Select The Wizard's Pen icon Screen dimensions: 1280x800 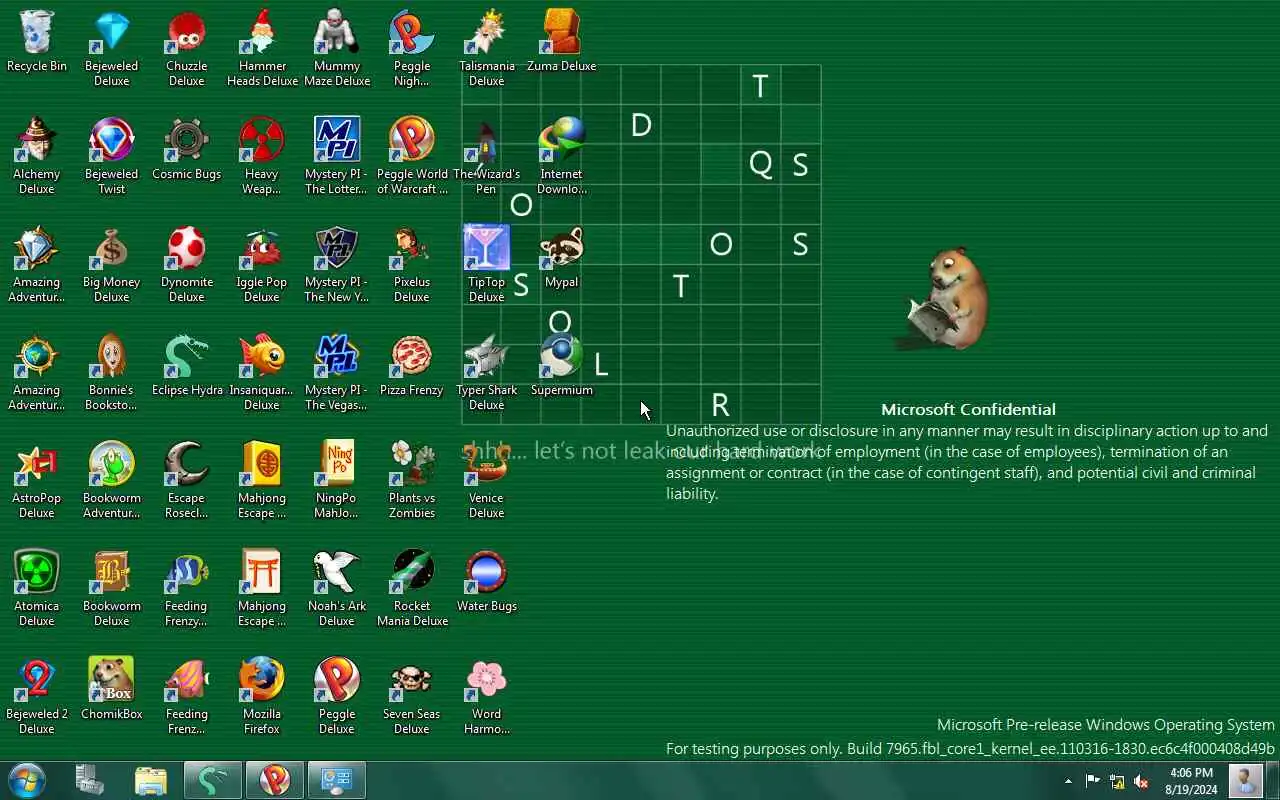click(487, 156)
